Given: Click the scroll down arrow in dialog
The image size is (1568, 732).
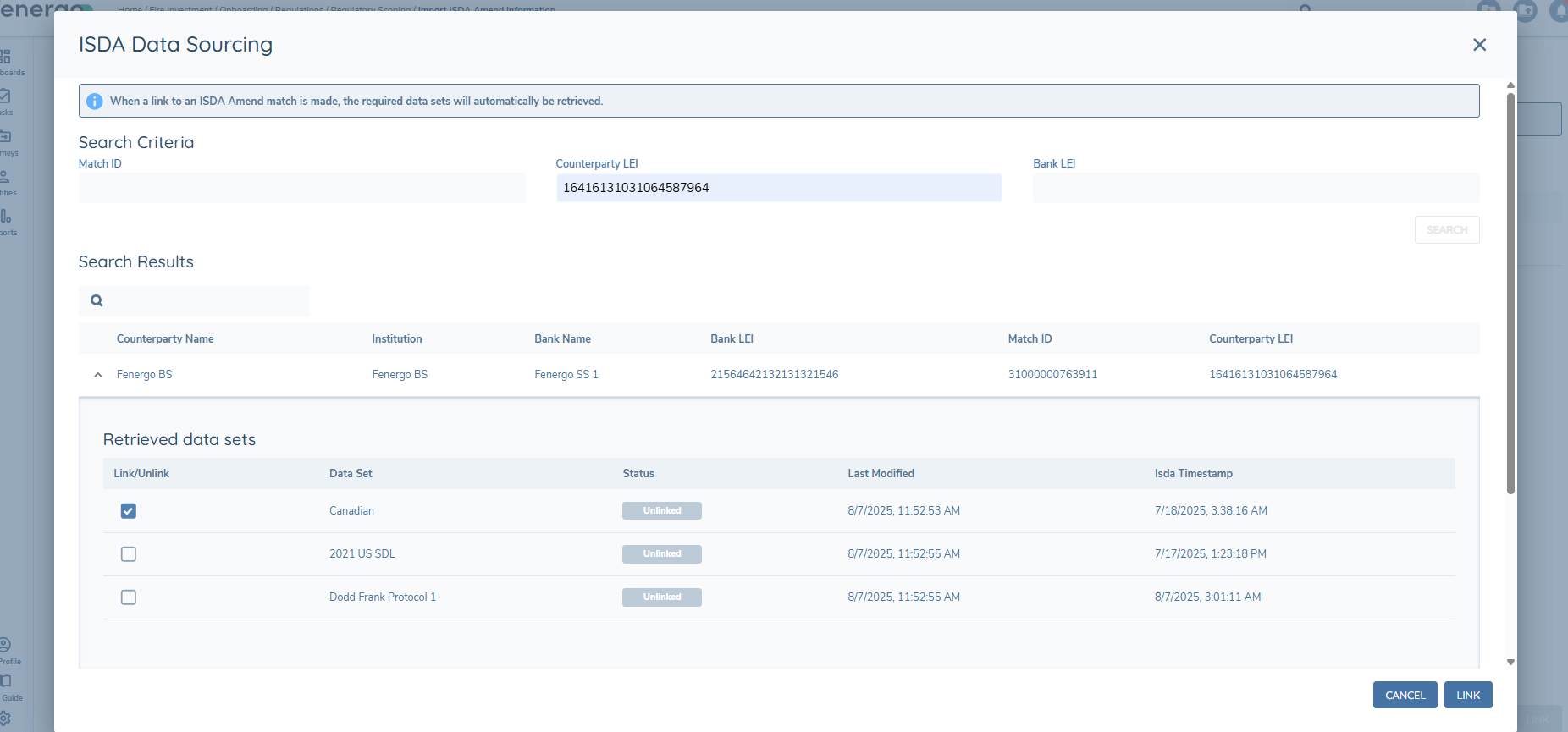Looking at the screenshot, I should coord(1510,663).
